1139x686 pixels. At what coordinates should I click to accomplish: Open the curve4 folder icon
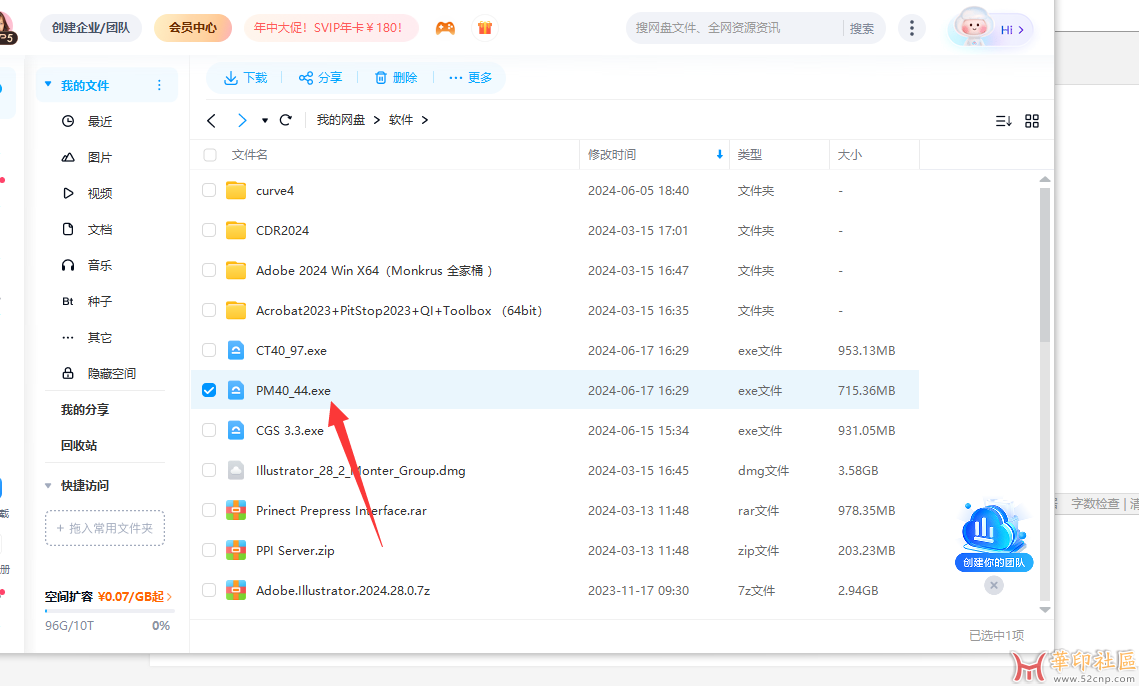[x=236, y=190]
